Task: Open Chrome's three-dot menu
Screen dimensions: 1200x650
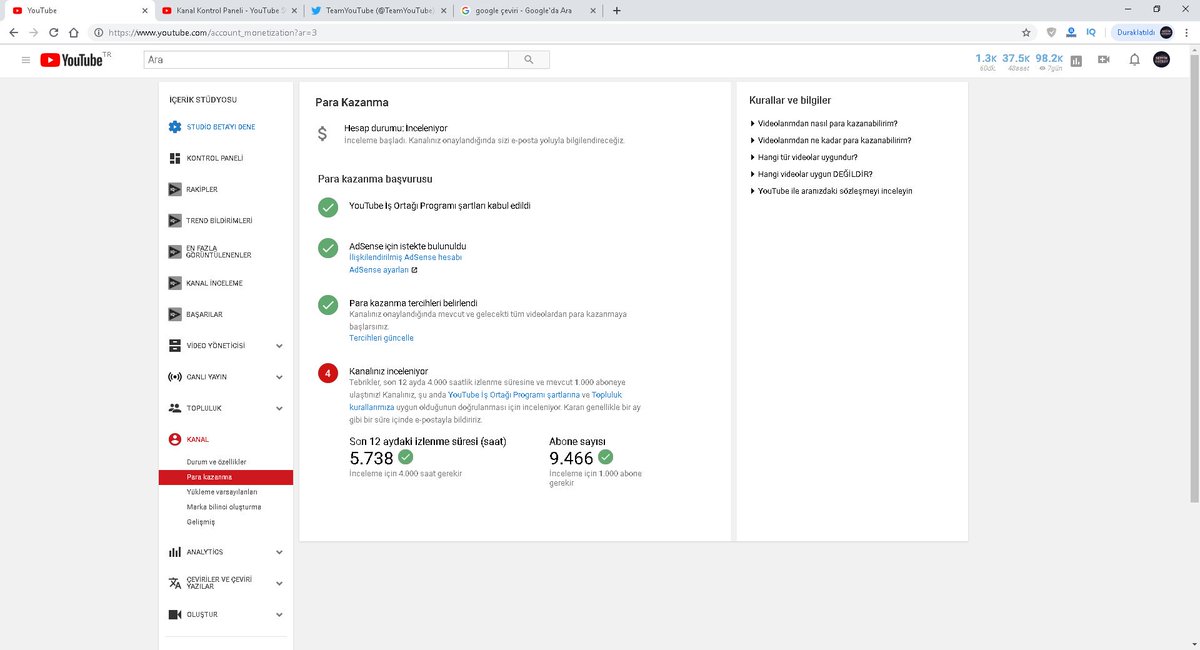Action: point(1186,32)
